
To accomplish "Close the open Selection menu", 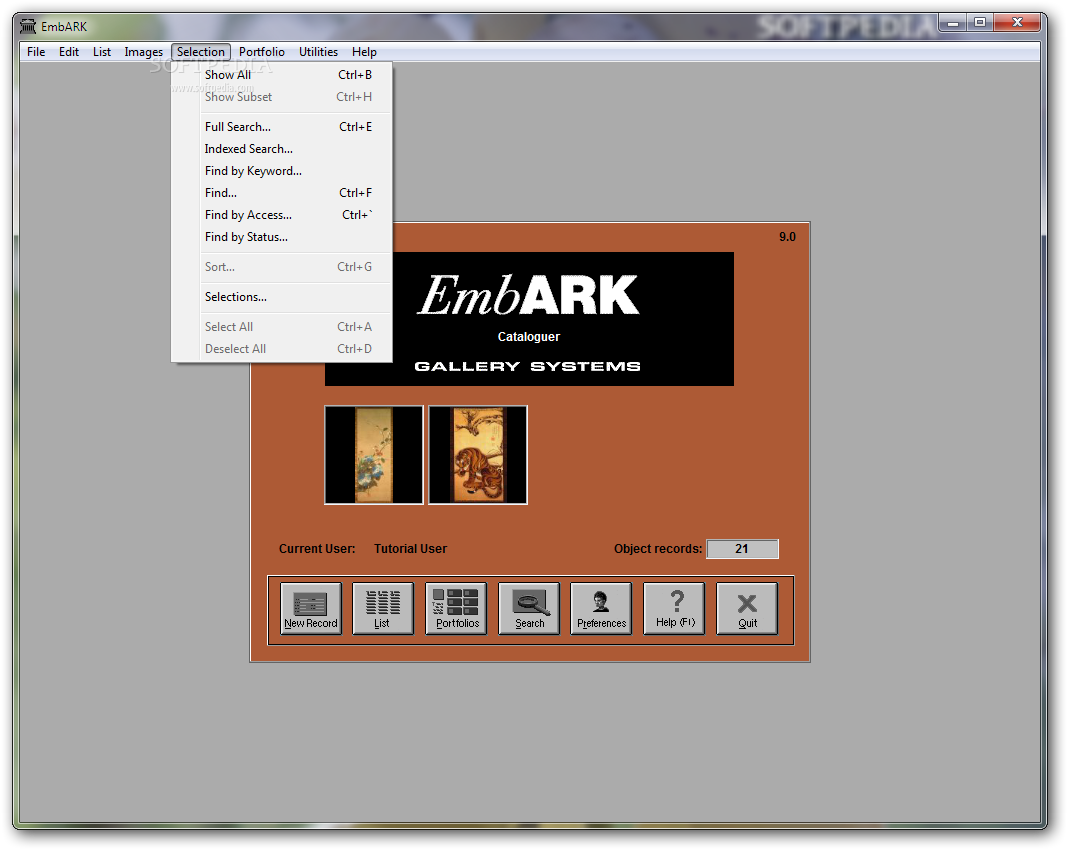I will (201, 52).
